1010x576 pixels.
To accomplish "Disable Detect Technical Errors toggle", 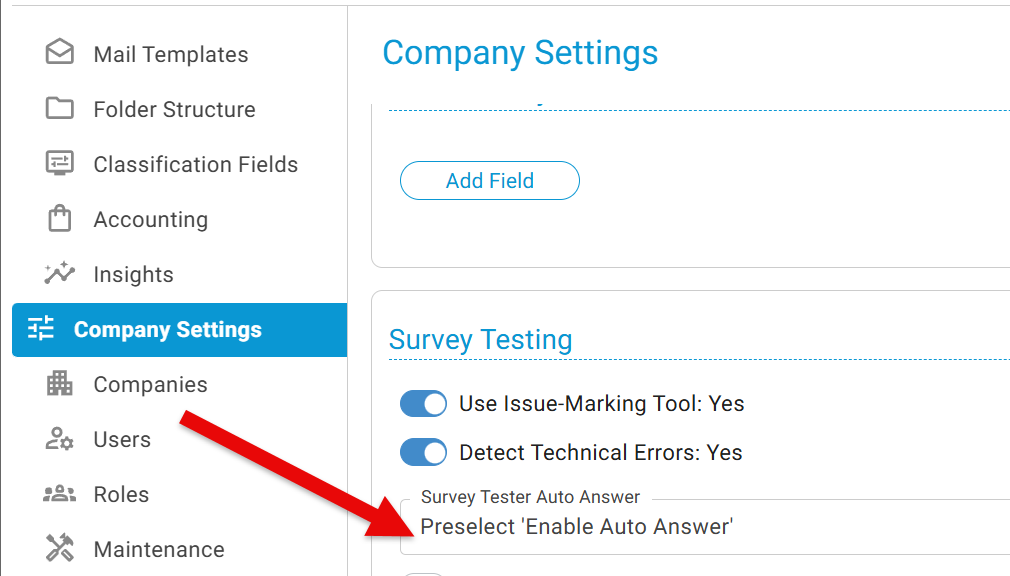I will pyautogui.click(x=423, y=453).
